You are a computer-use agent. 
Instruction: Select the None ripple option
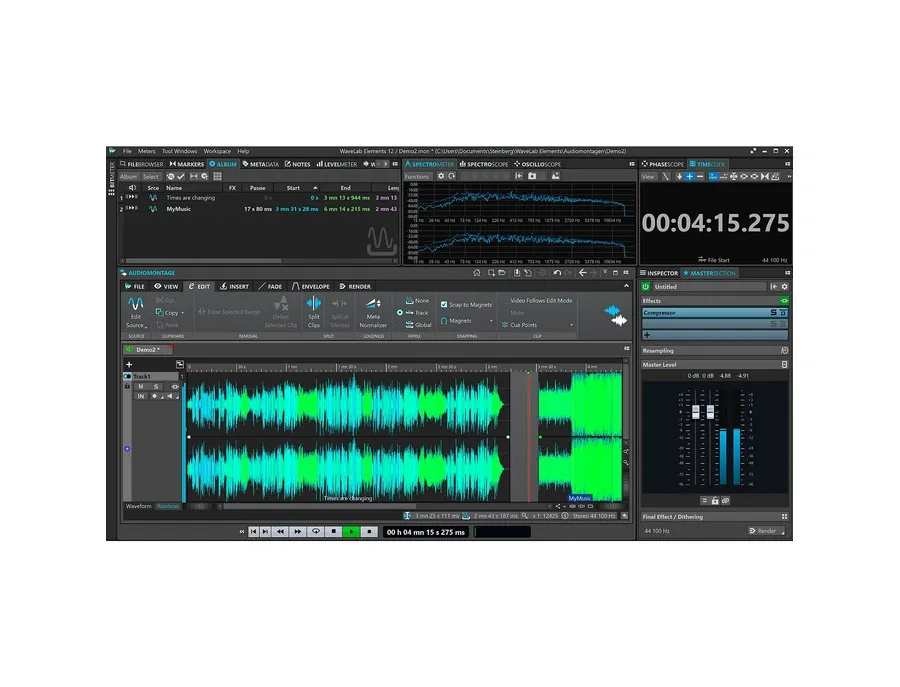417,301
